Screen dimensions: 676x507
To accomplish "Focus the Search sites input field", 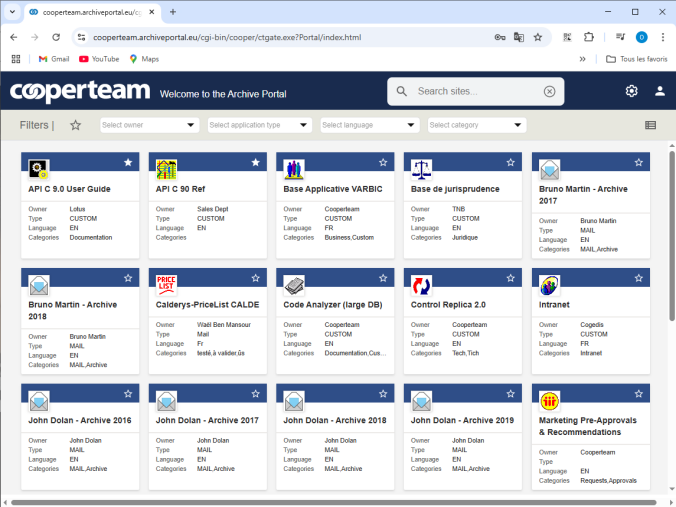I will pos(476,91).
